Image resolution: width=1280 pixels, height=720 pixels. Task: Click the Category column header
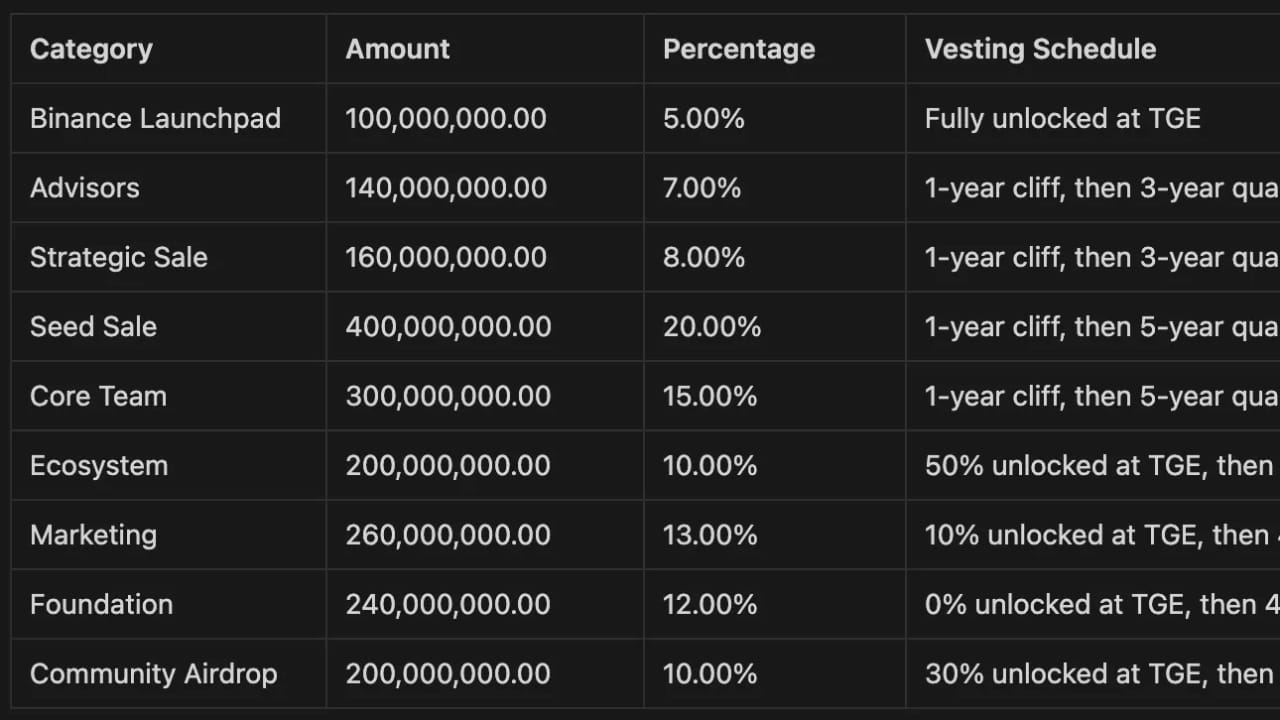[x=91, y=49]
